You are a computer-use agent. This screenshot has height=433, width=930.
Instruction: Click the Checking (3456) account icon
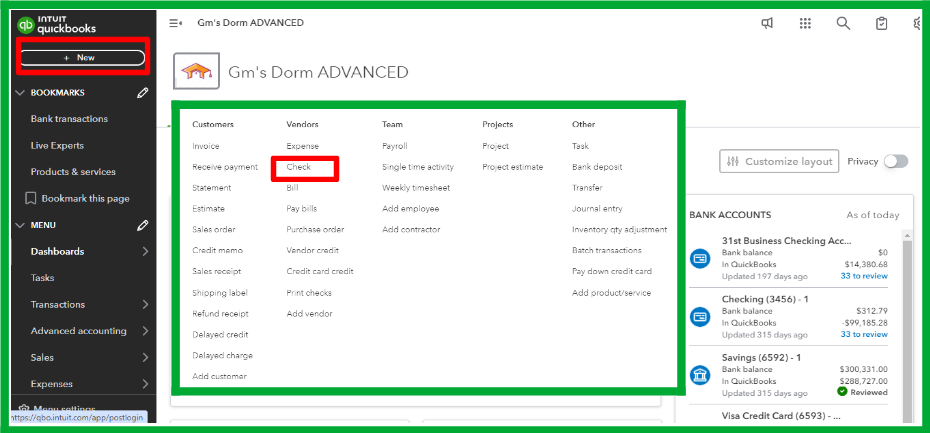[700, 317]
